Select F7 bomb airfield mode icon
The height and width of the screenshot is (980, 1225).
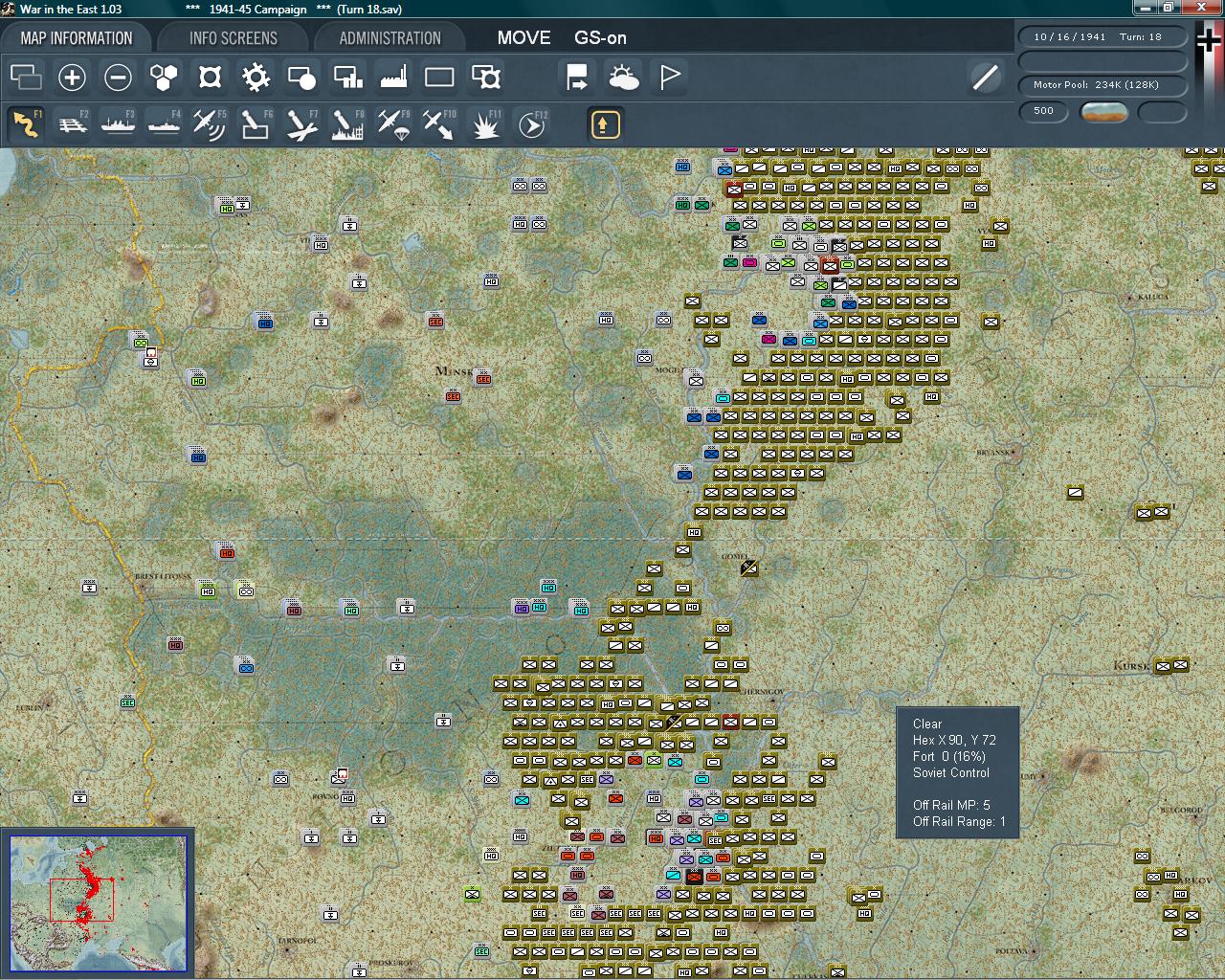(301, 124)
